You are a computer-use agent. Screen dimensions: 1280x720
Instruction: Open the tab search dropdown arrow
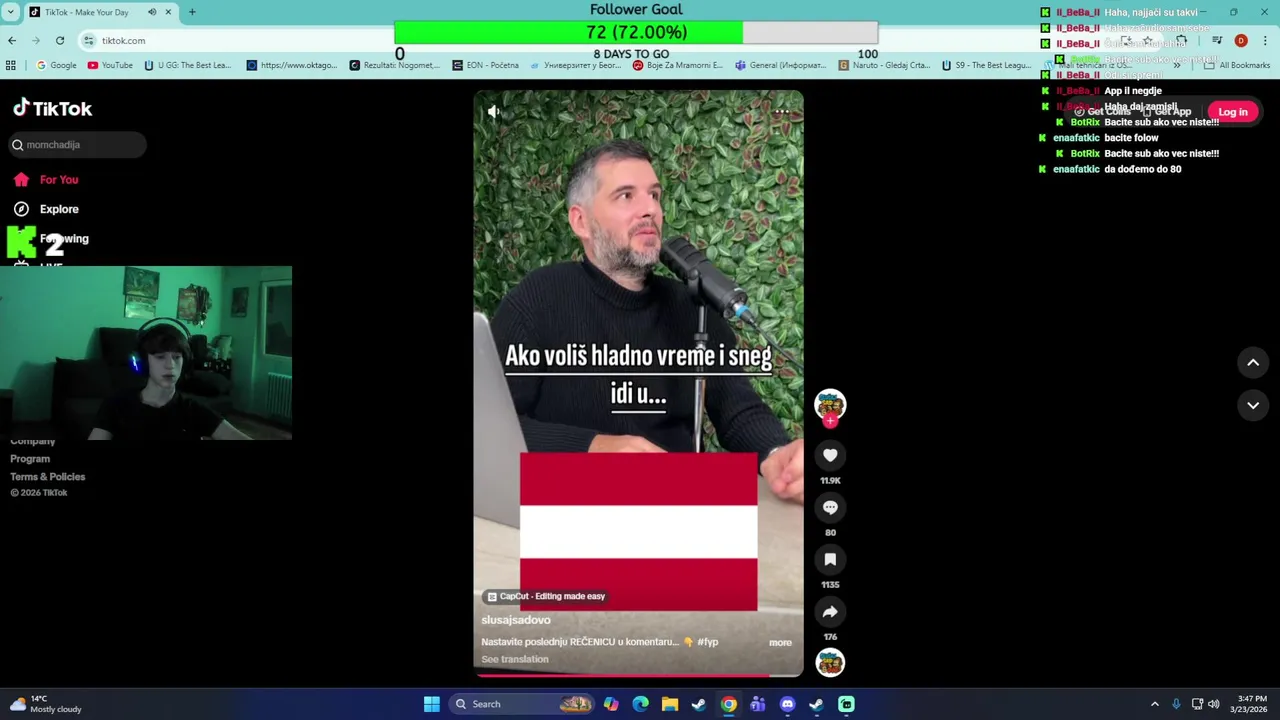(x=10, y=12)
